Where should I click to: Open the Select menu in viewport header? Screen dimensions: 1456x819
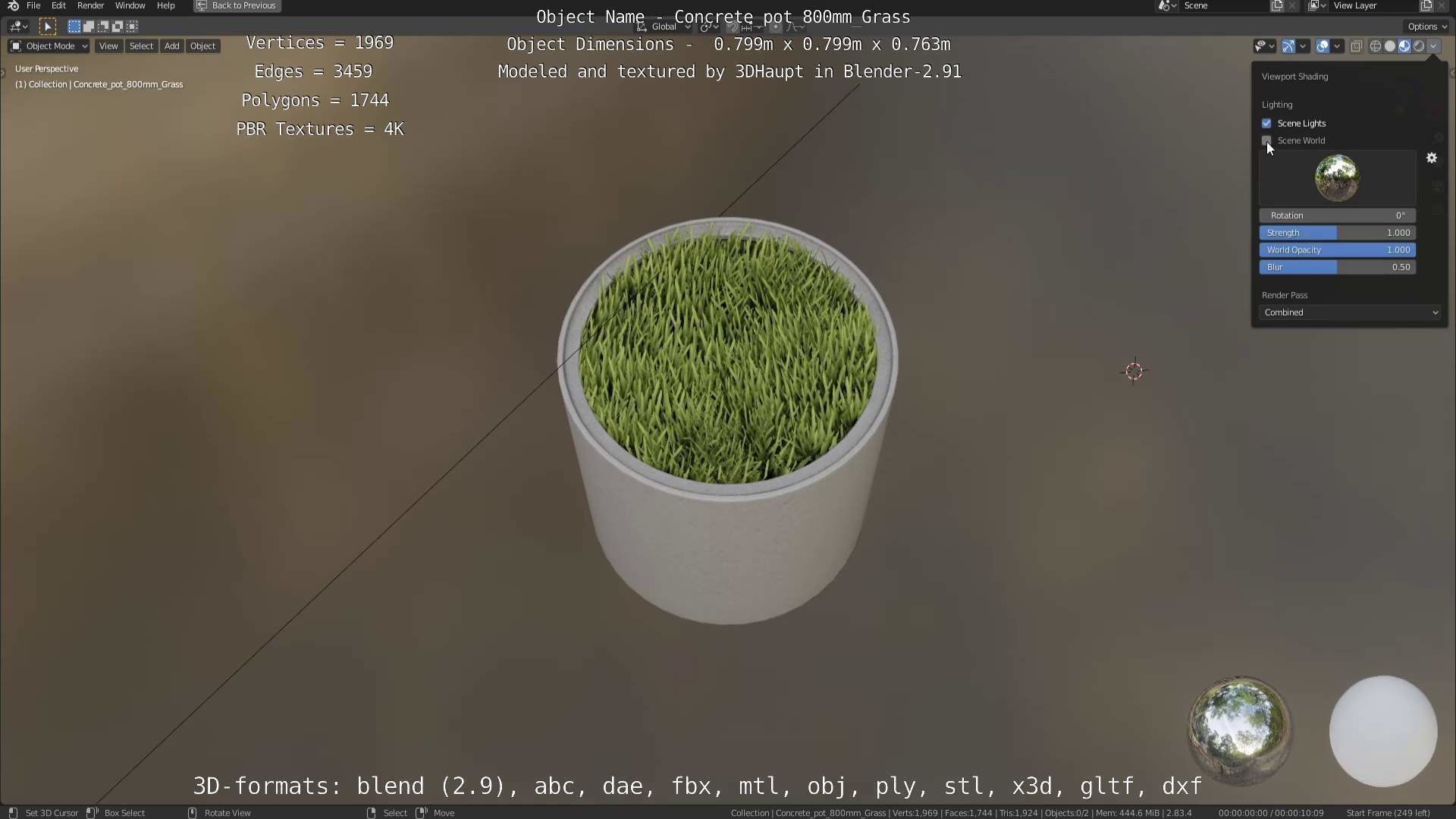pos(141,46)
